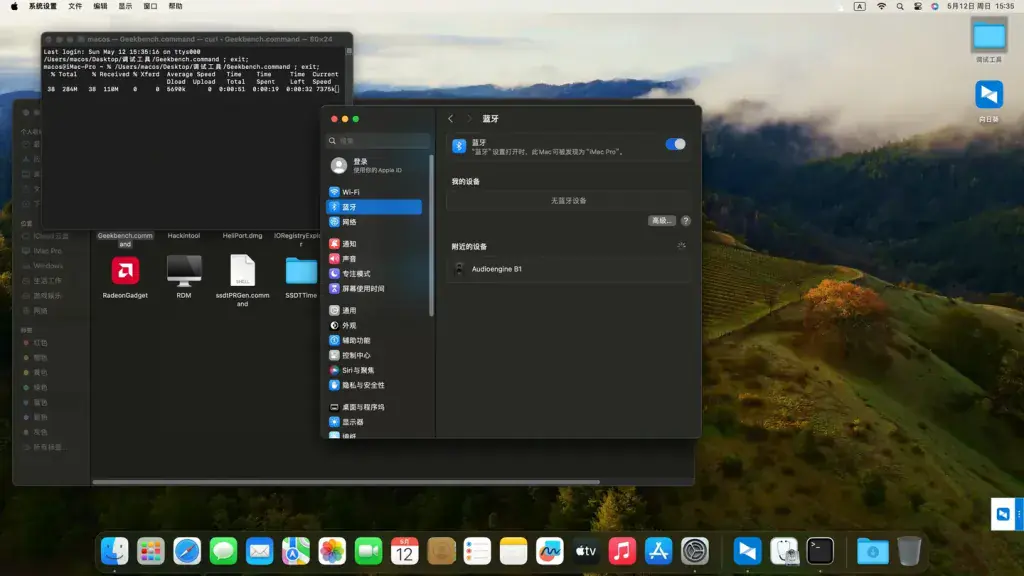Click the Finder window's horizontal scrollbar
The width and height of the screenshot is (1024, 576).
pyautogui.click(x=346, y=482)
